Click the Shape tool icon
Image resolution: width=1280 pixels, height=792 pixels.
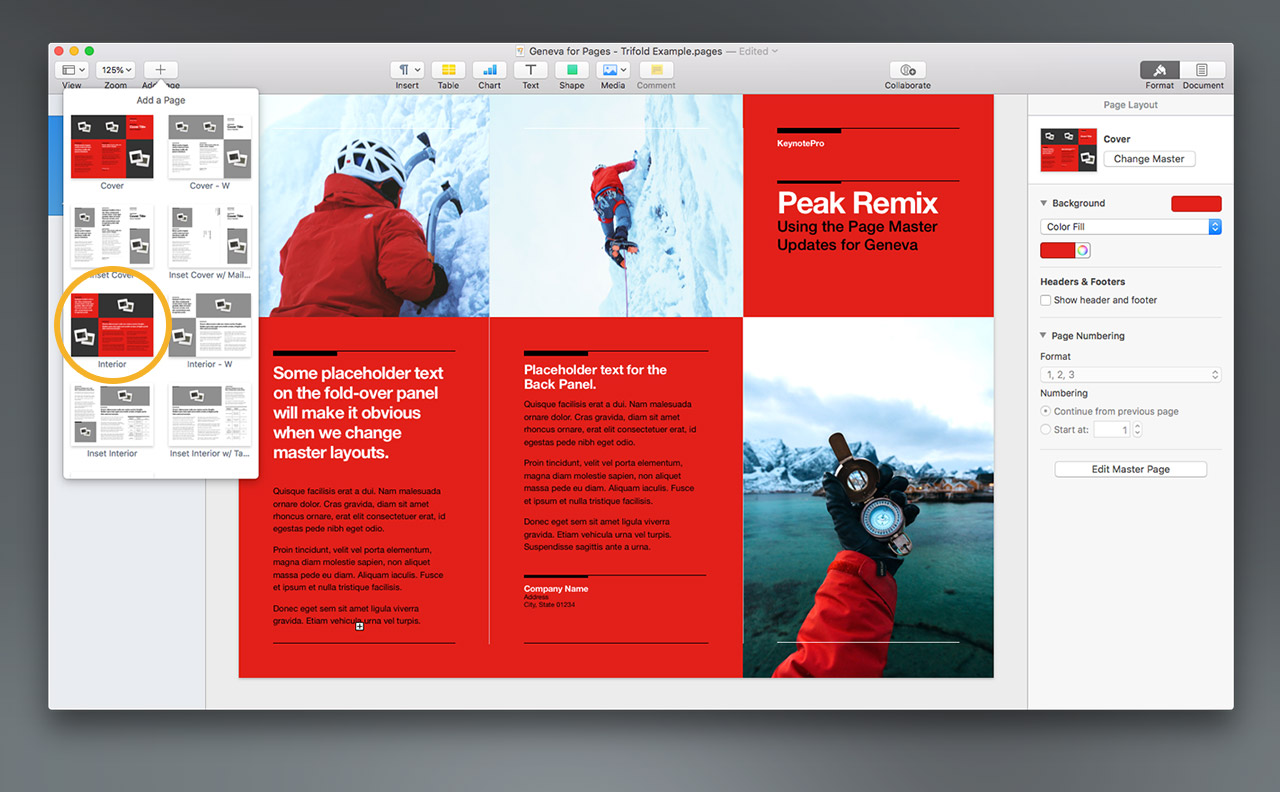[x=571, y=70]
